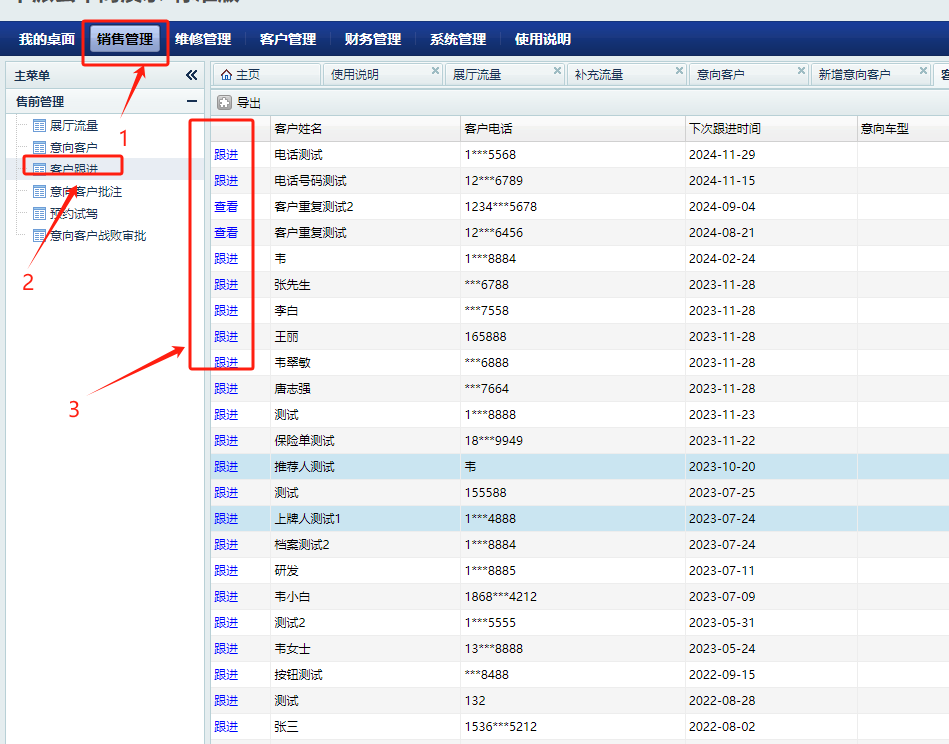Screen dimensions: 949x744
Task: Click 查看 link for 客户重复测试2 row
Action: [226, 207]
